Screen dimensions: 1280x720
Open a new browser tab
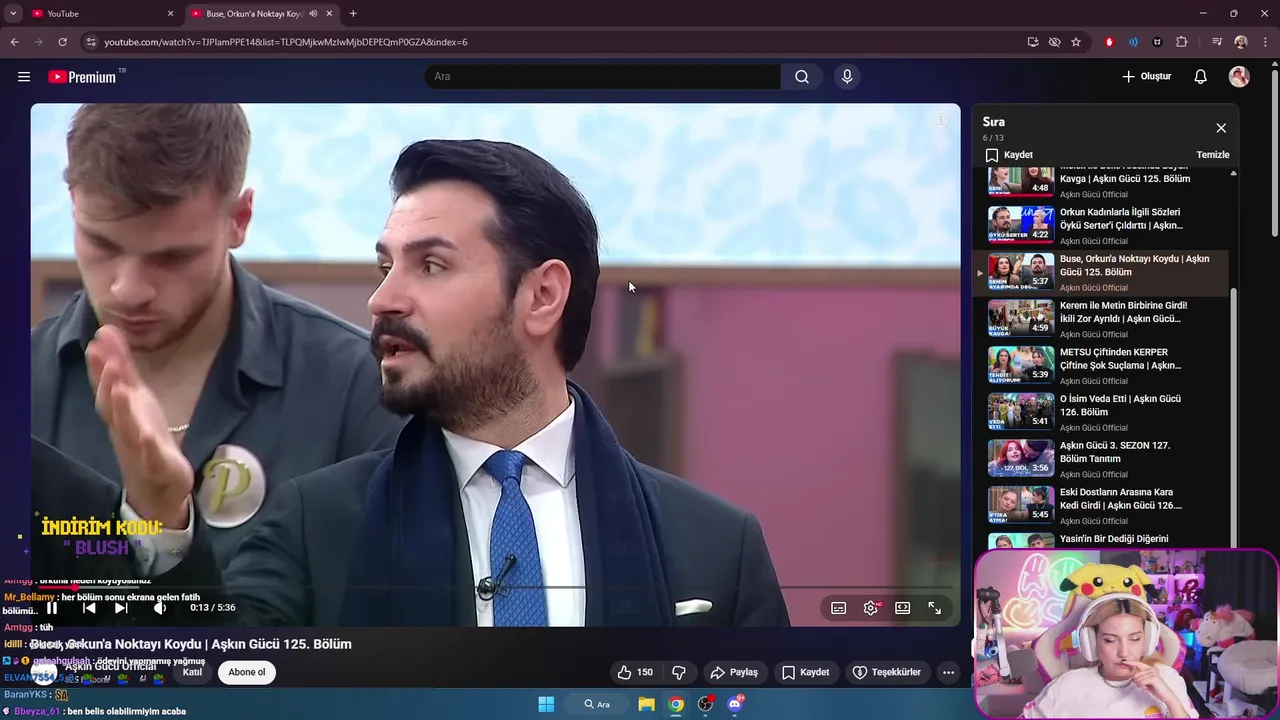353,14
